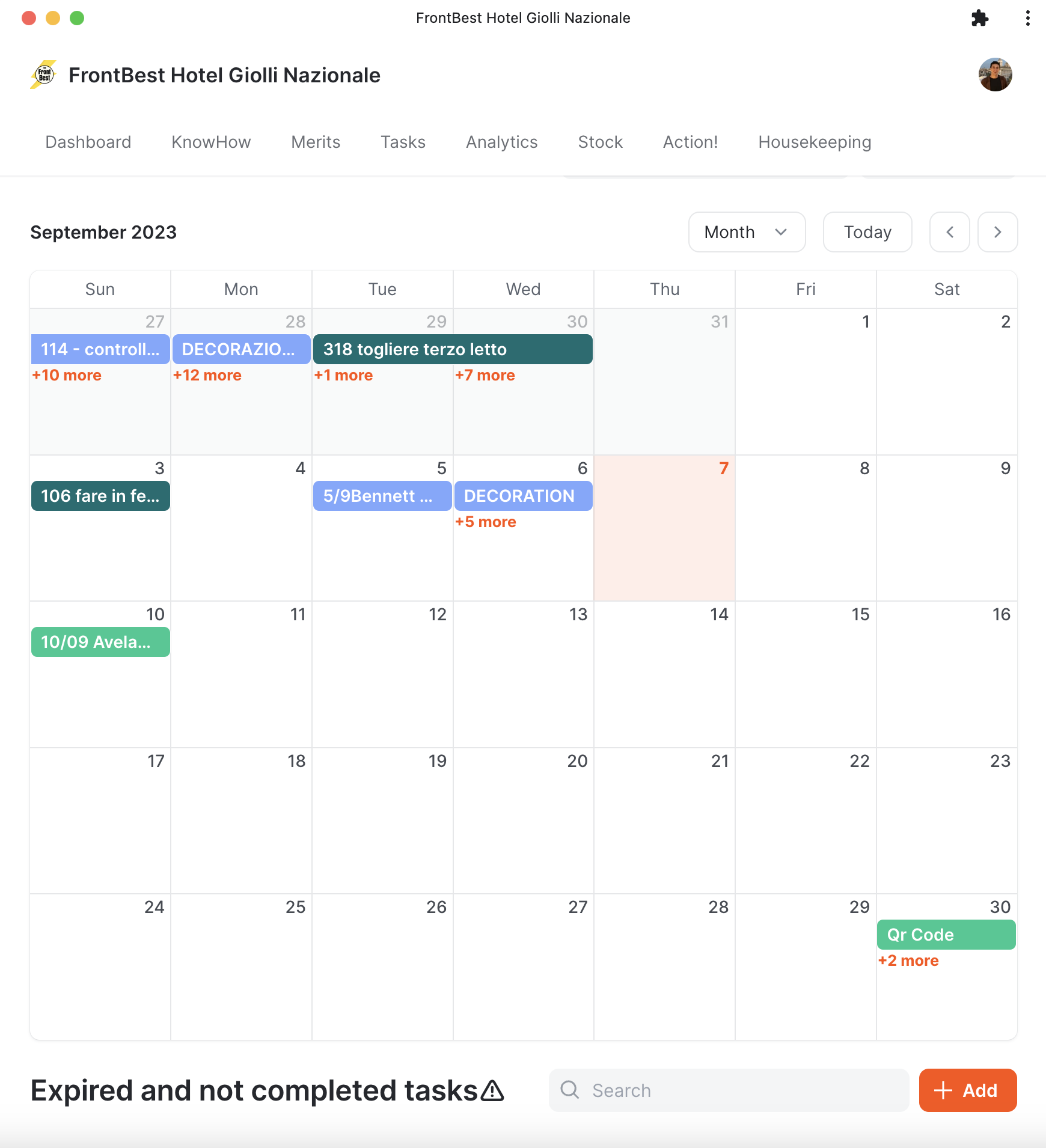
Task: Jump to Today in the calendar
Action: point(867,232)
